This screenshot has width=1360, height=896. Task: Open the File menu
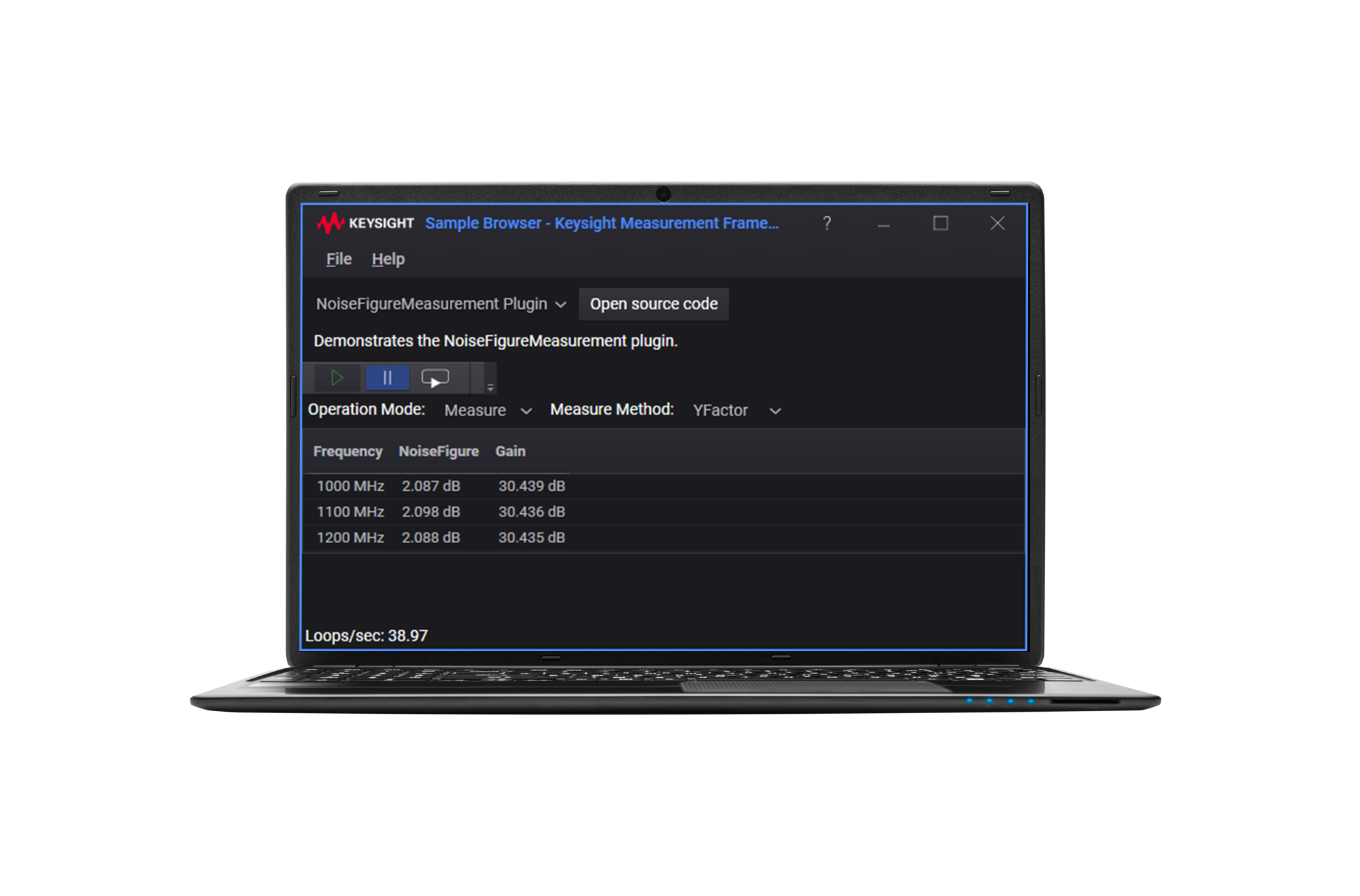[339, 259]
